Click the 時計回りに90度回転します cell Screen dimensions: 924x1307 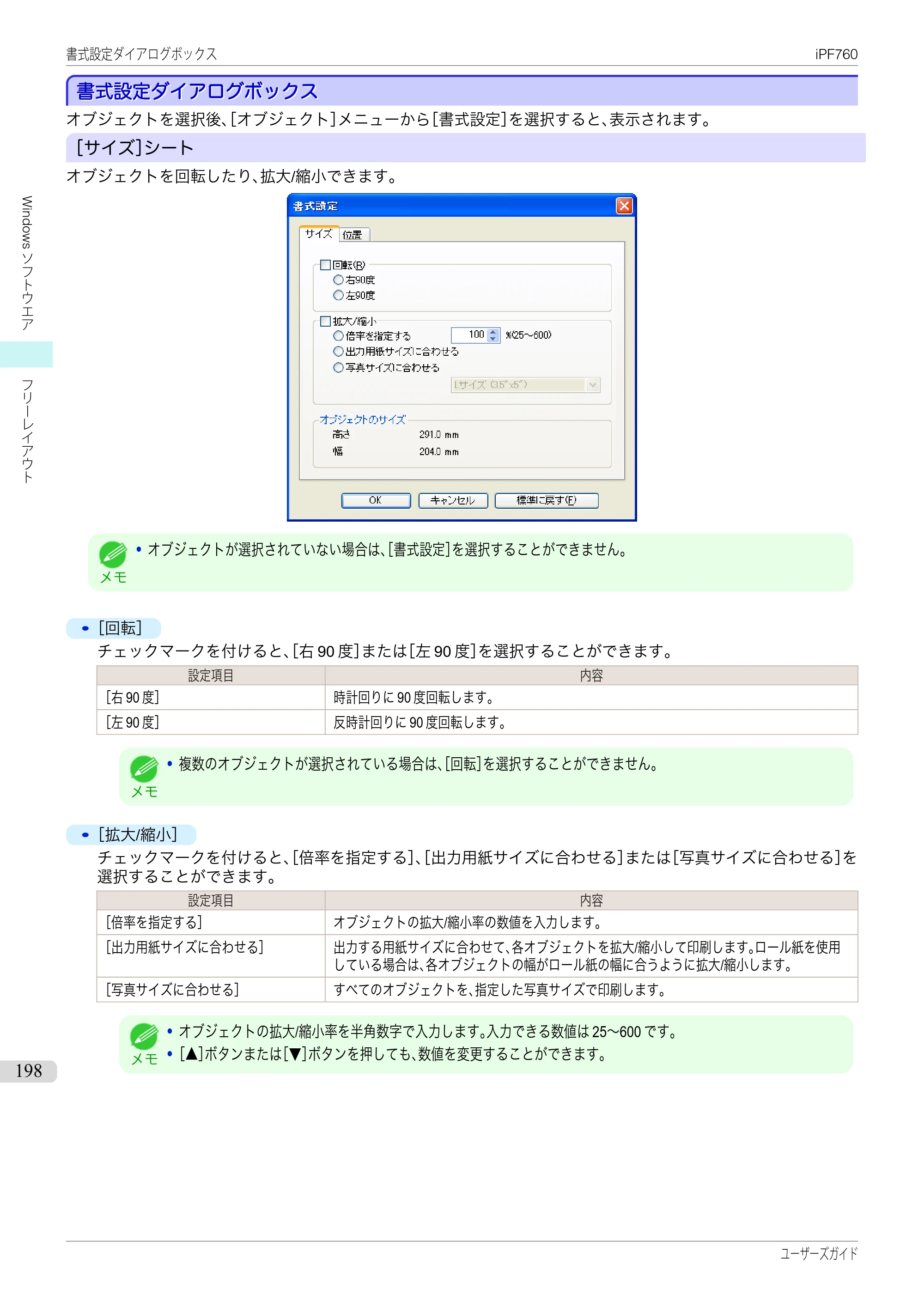coord(591,697)
